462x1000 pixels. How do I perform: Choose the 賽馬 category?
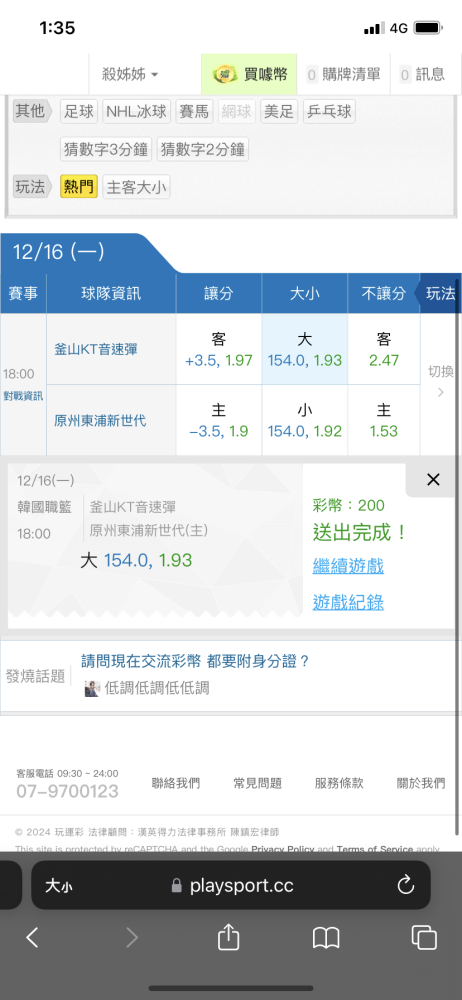tap(194, 112)
